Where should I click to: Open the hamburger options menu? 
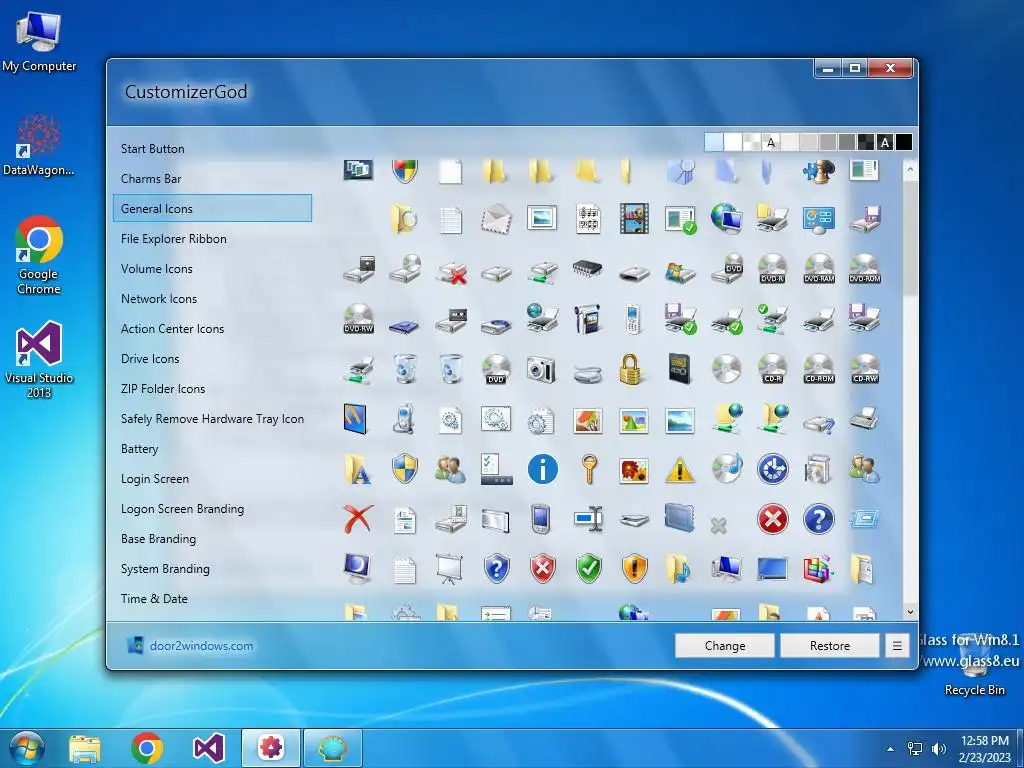pyautogui.click(x=897, y=646)
